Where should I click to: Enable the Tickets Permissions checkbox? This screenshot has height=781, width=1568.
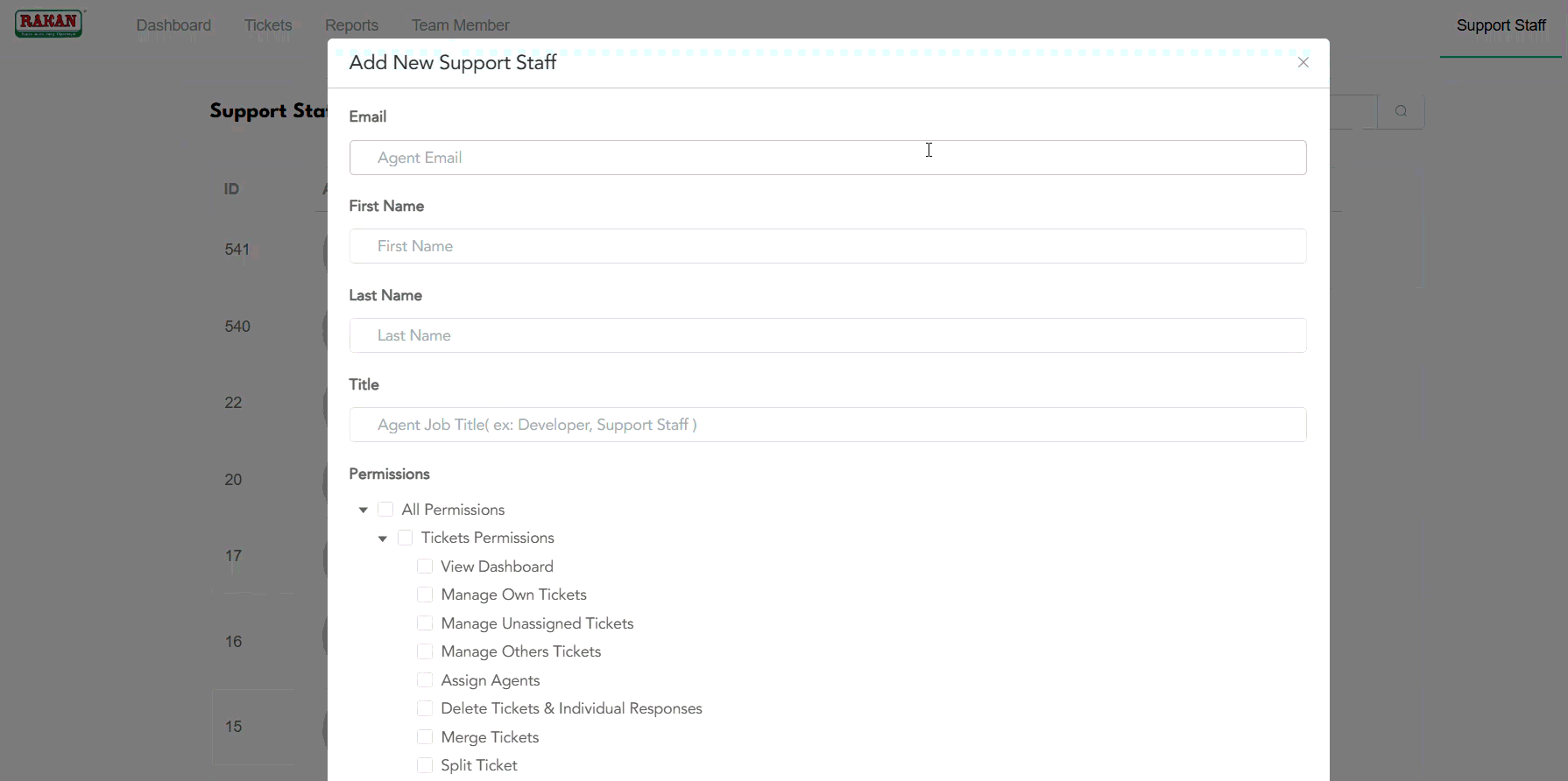pyautogui.click(x=405, y=538)
